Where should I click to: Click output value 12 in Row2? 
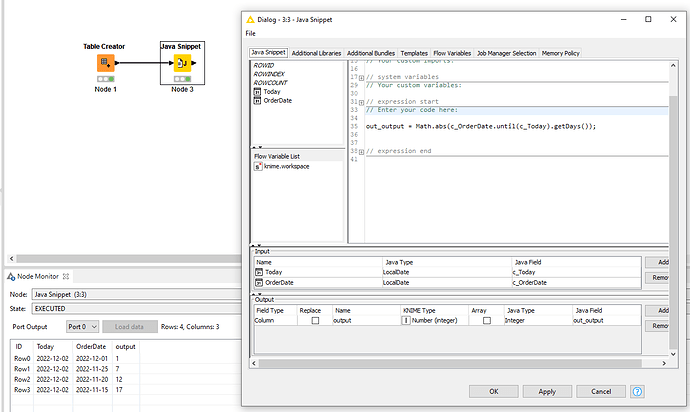coord(119,379)
